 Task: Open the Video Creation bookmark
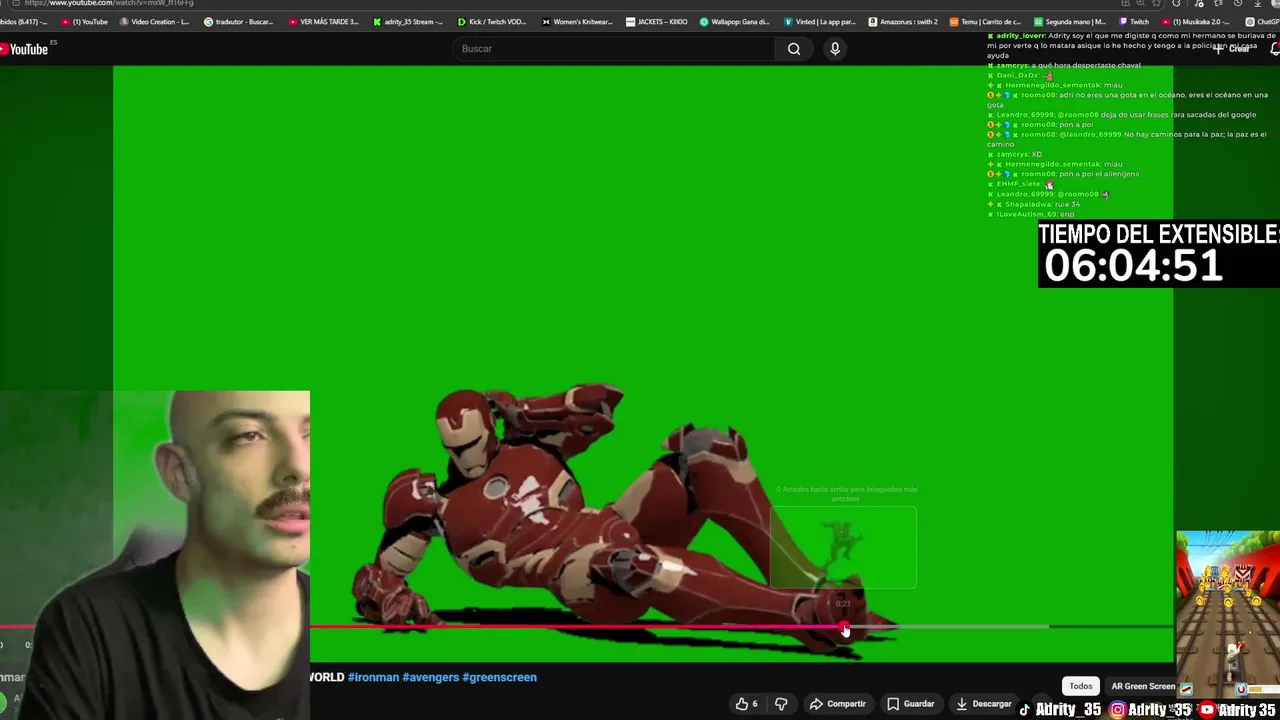click(x=154, y=21)
